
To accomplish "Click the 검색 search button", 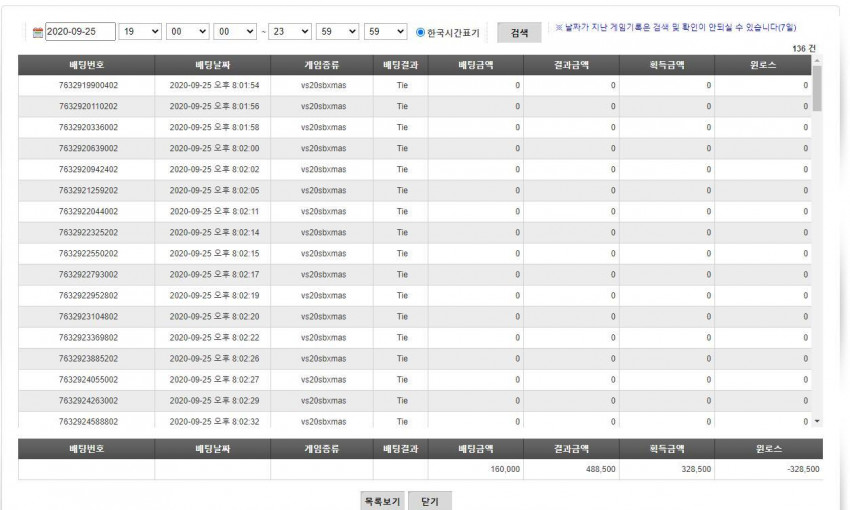I will point(519,33).
